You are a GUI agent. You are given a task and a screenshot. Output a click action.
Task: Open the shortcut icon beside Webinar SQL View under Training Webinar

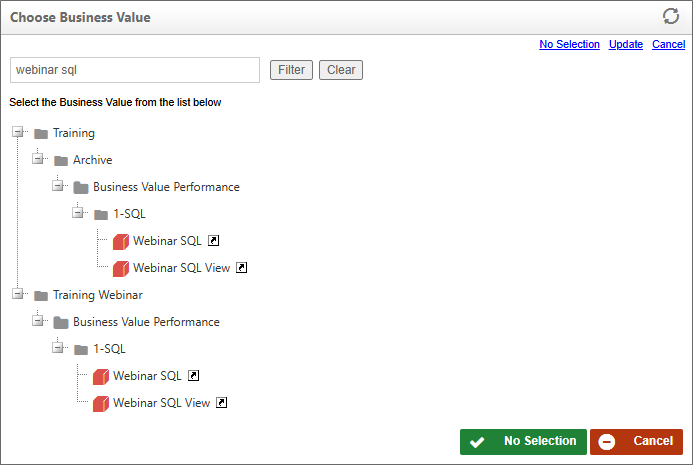221,402
